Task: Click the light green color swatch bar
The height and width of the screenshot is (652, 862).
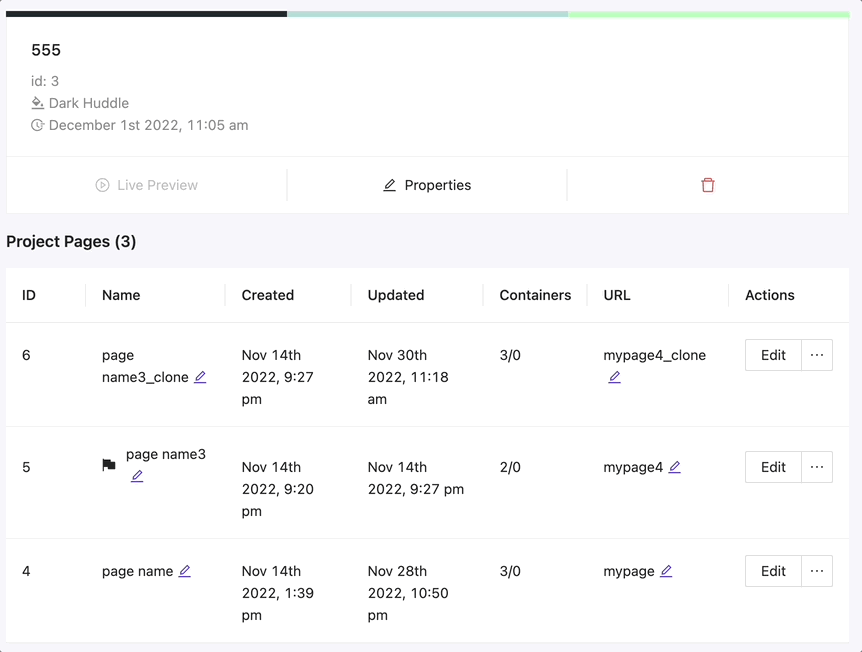Action: [708, 14]
